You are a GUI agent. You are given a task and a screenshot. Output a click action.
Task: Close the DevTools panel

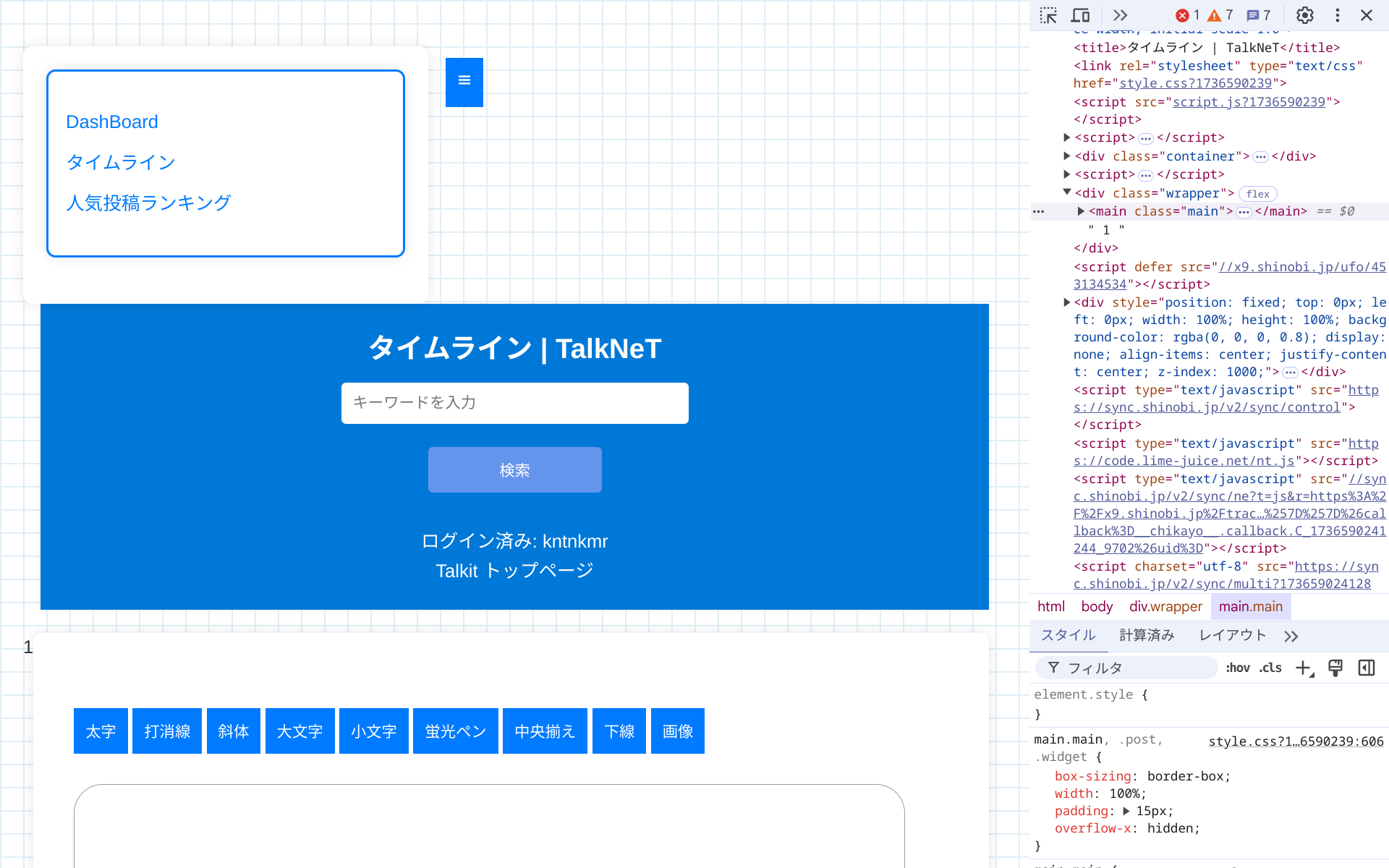tap(1367, 15)
